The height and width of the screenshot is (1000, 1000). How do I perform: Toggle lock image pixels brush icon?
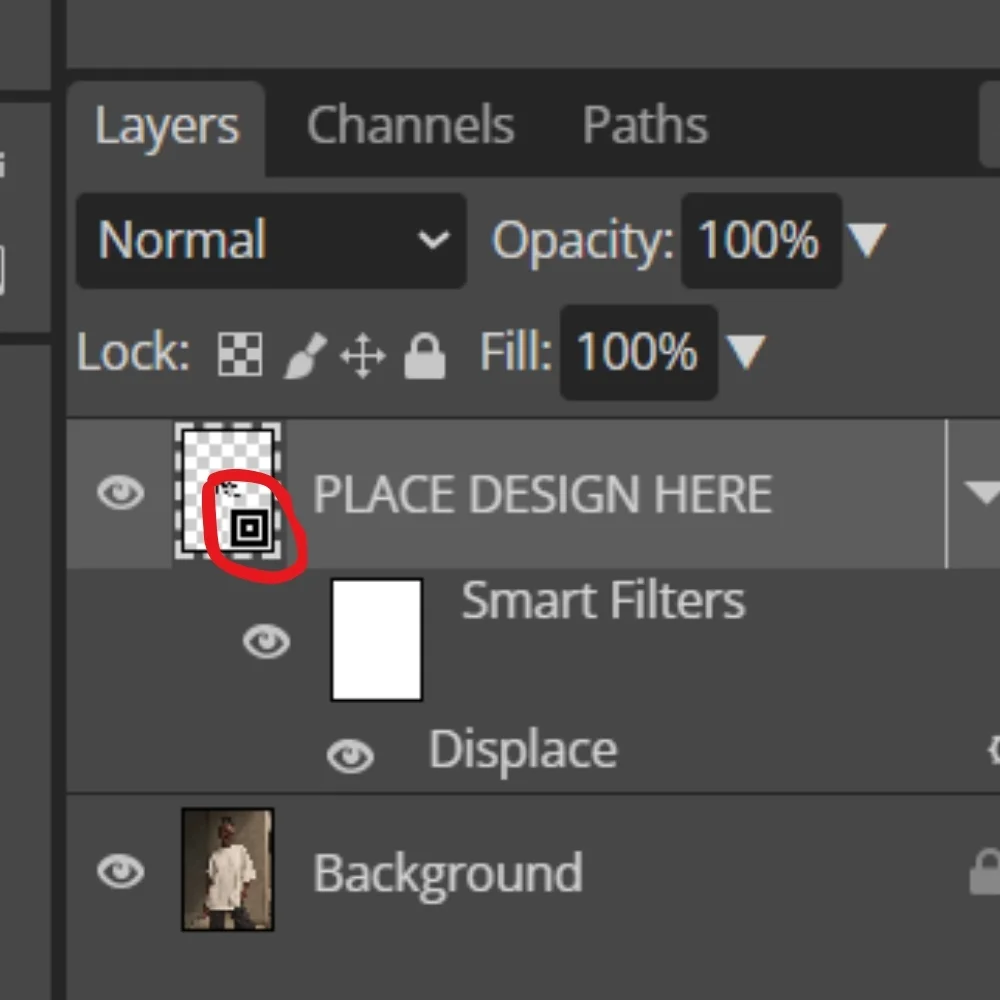pyautogui.click(x=305, y=355)
